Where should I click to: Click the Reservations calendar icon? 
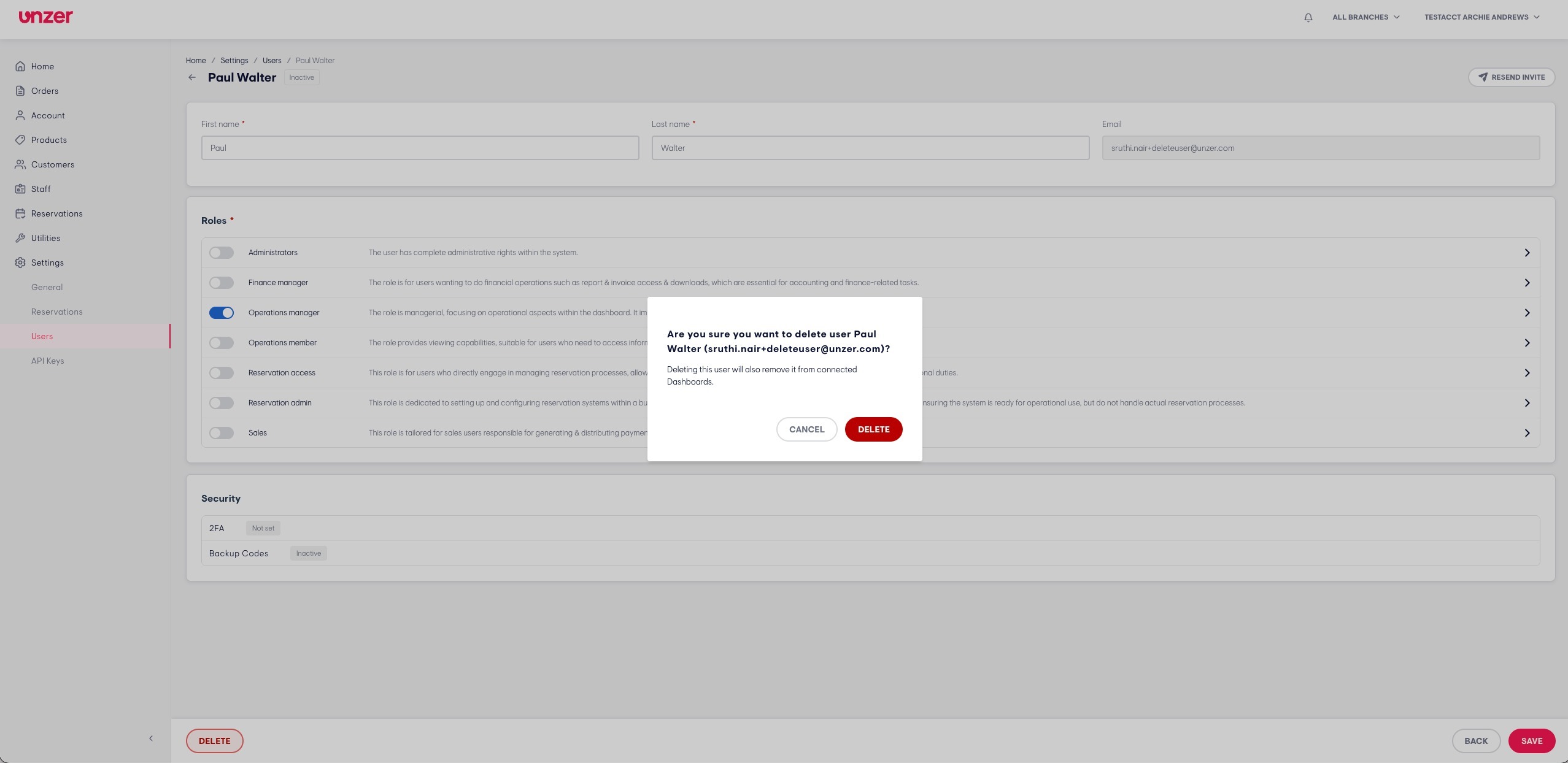[x=20, y=213]
